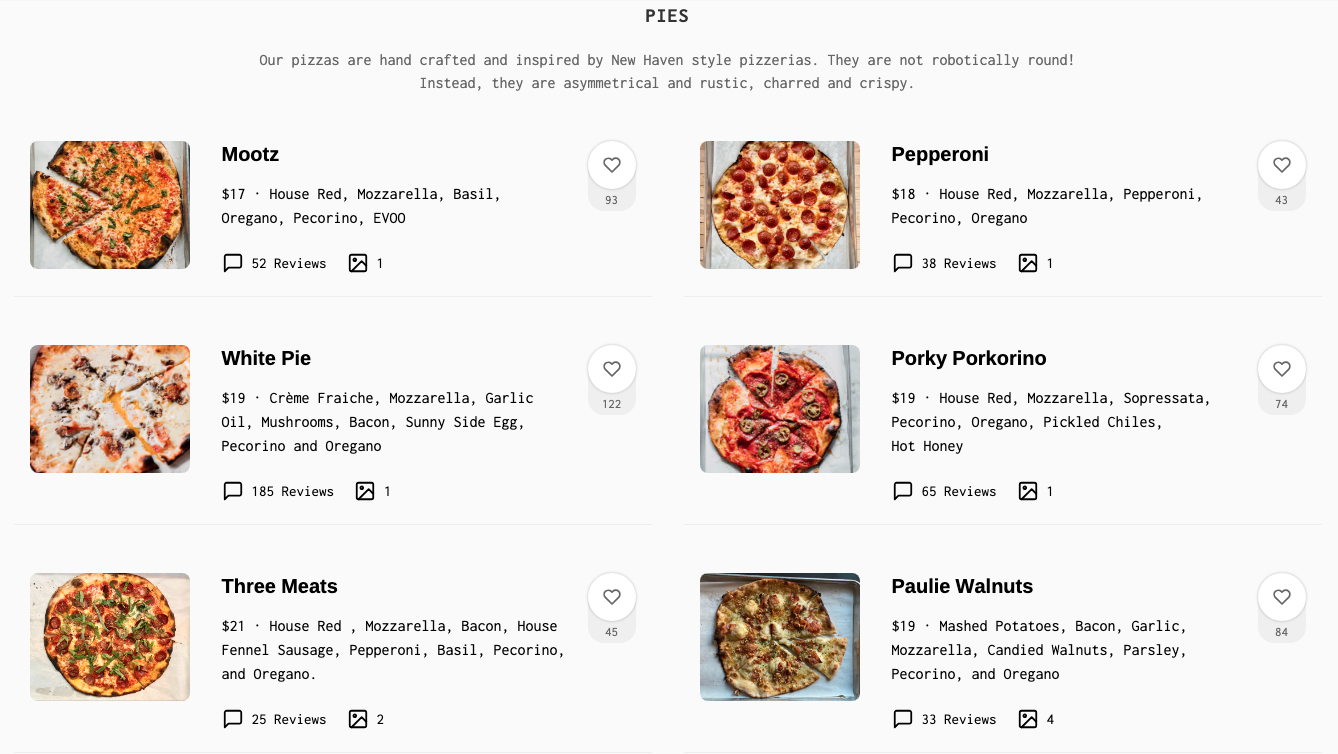Like the Mootz pizza with heart icon

(612, 165)
